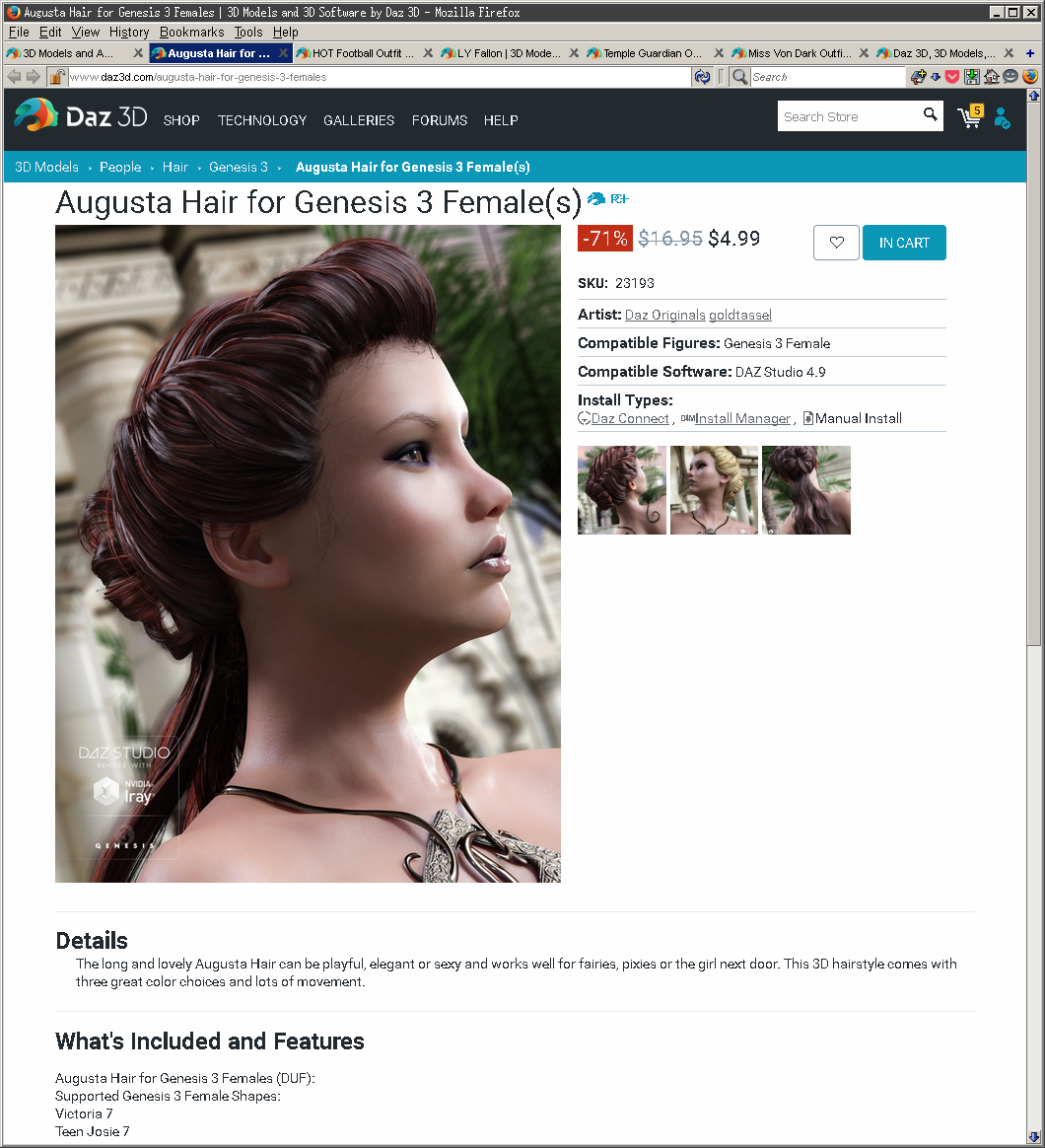Click the bookmark-add star toolbar icon
Viewport: 1045px width, 1148px height.
(x=918, y=76)
